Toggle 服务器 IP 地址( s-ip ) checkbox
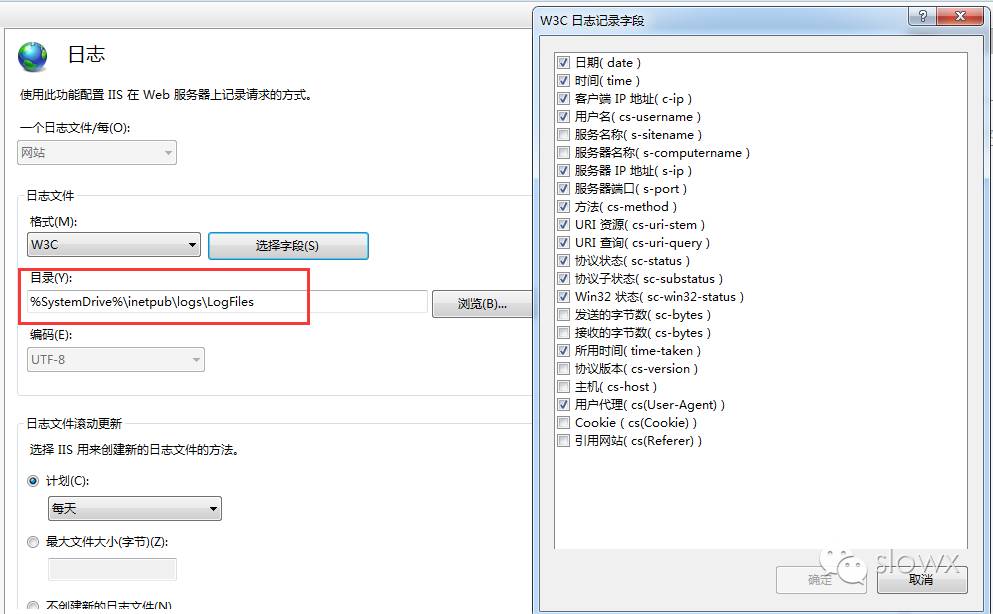 coord(563,170)
